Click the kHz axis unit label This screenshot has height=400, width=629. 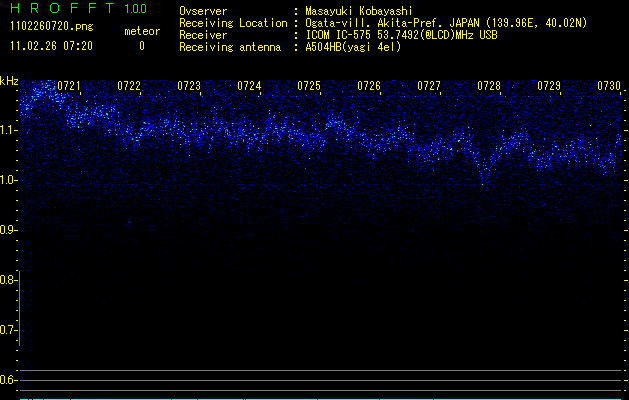click(10, 80)
